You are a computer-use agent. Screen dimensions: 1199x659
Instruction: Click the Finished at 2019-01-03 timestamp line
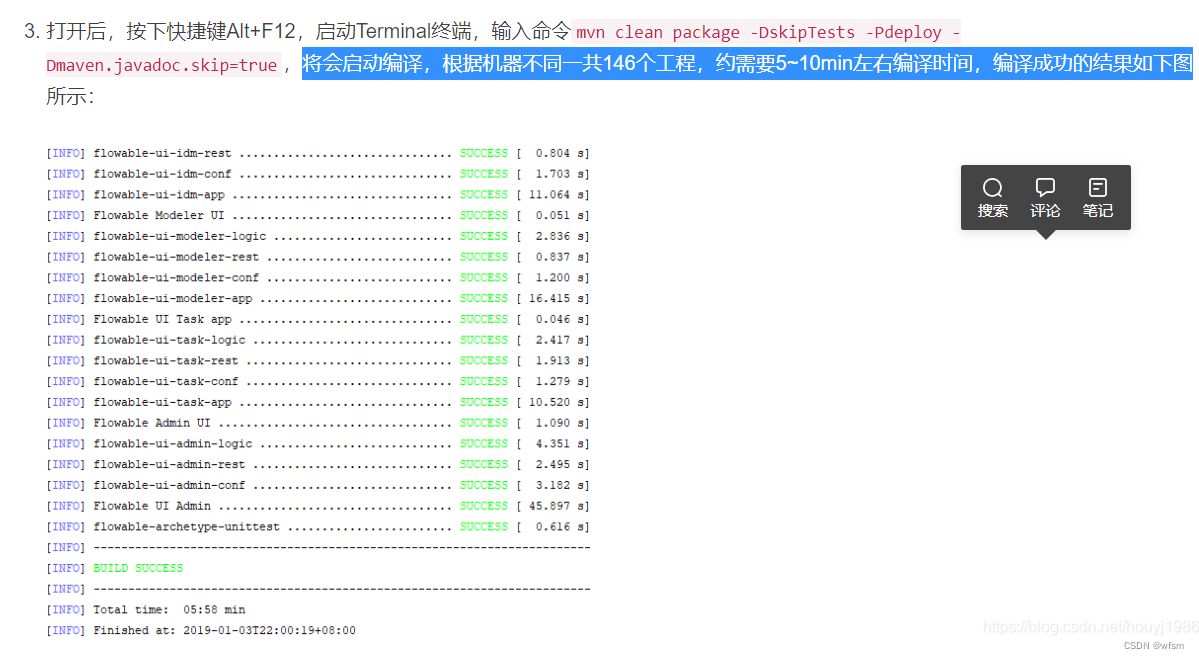(201, 631)
